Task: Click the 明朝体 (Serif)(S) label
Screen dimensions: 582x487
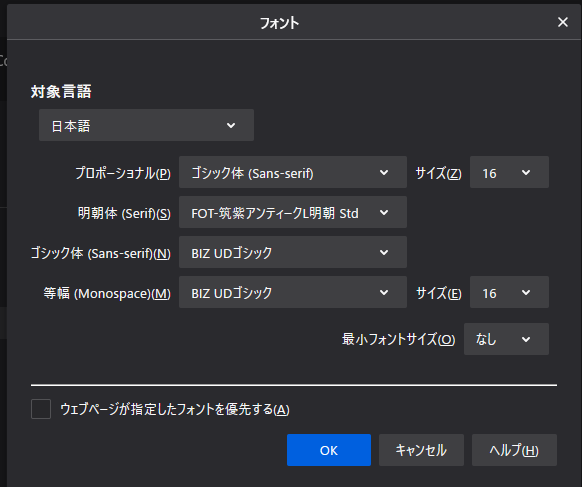Action: (124, 213)
